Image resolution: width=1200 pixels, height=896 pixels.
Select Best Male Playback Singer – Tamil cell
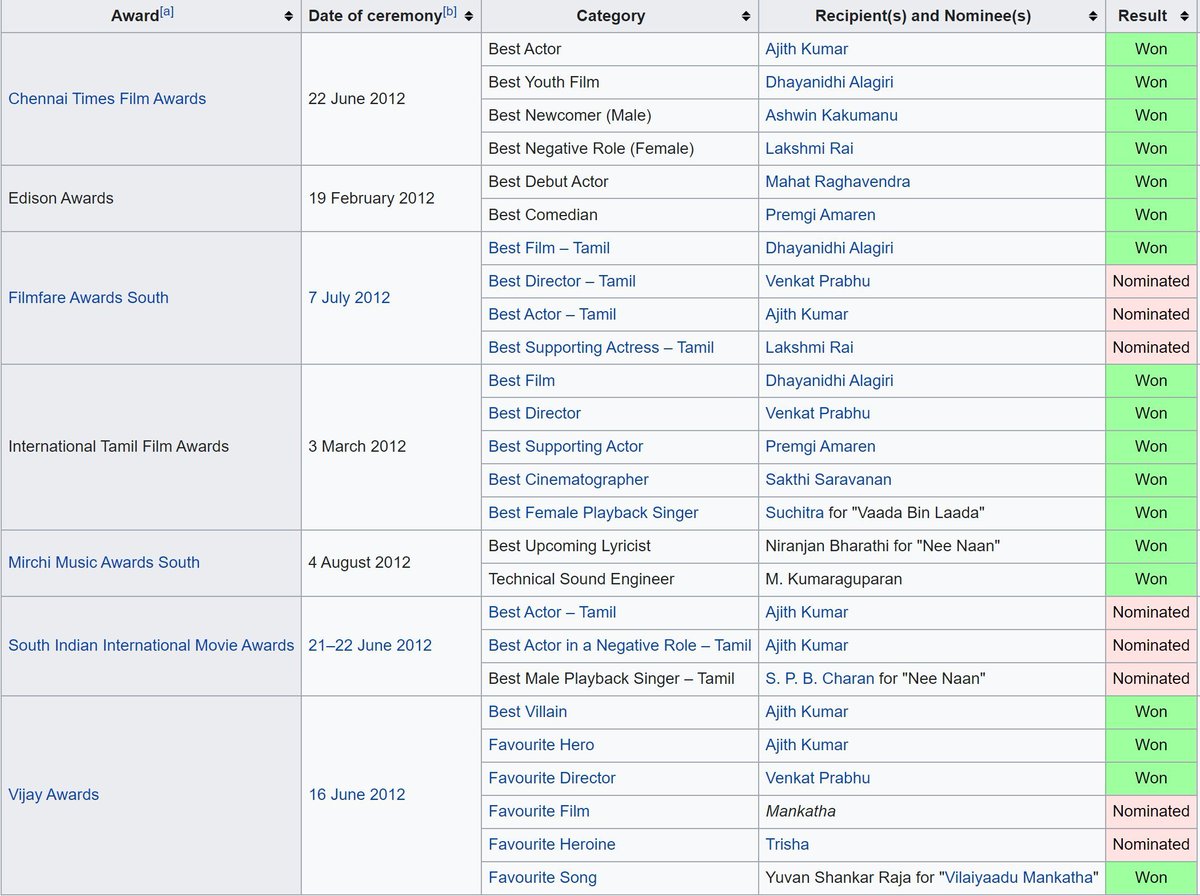[x=619, y=678]
